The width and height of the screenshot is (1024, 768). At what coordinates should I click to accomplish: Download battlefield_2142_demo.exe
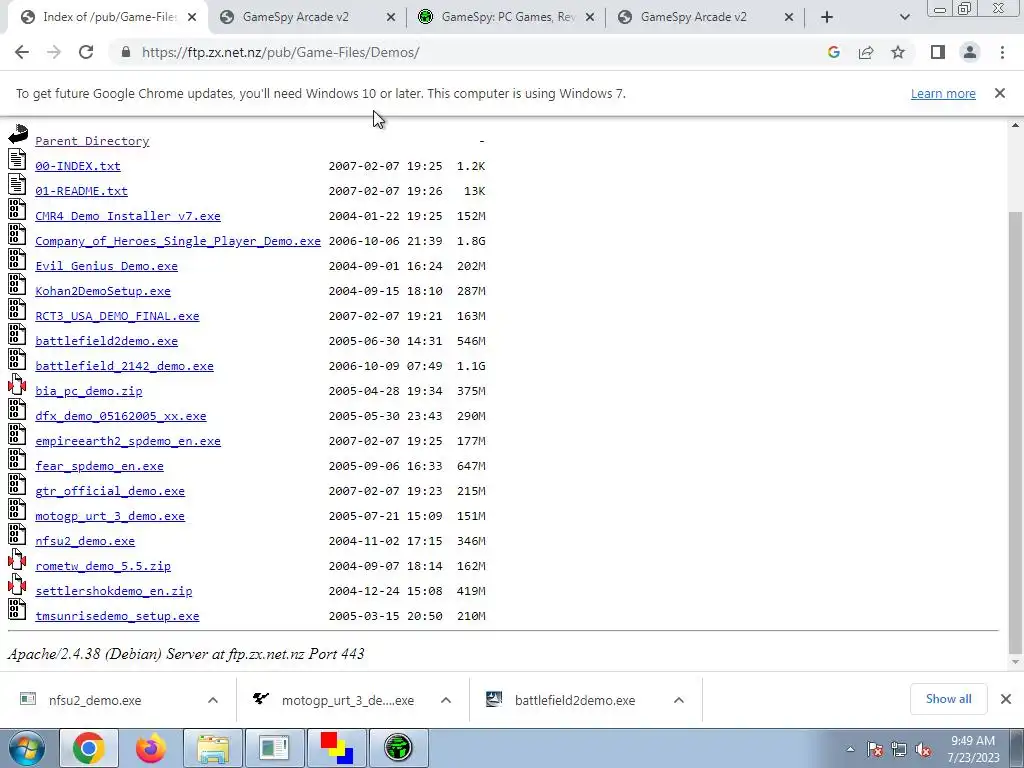tap(124, 366)
